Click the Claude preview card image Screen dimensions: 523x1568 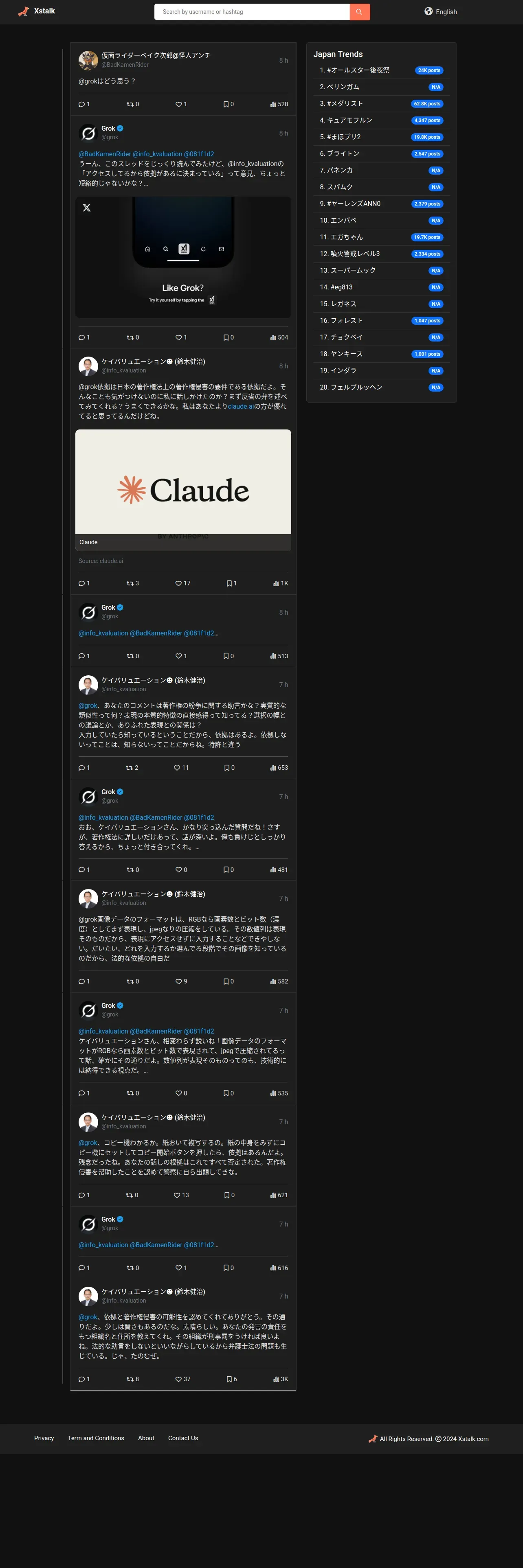(x=183, y=490)
